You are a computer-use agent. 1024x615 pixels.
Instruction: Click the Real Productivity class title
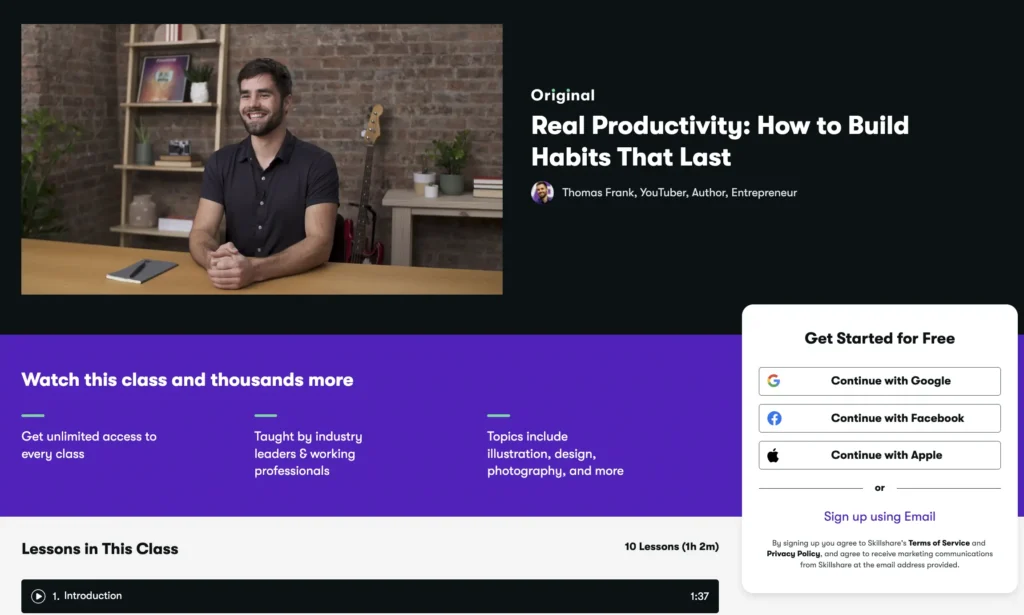point(719,141)
